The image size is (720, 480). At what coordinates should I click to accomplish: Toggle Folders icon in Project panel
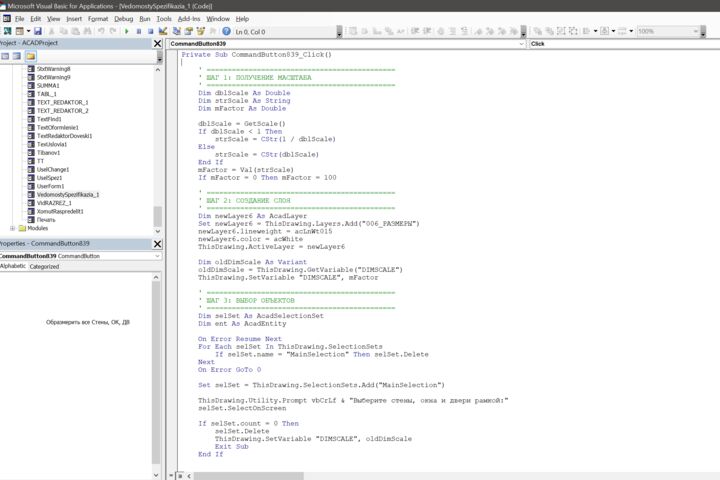click(30, 56)
